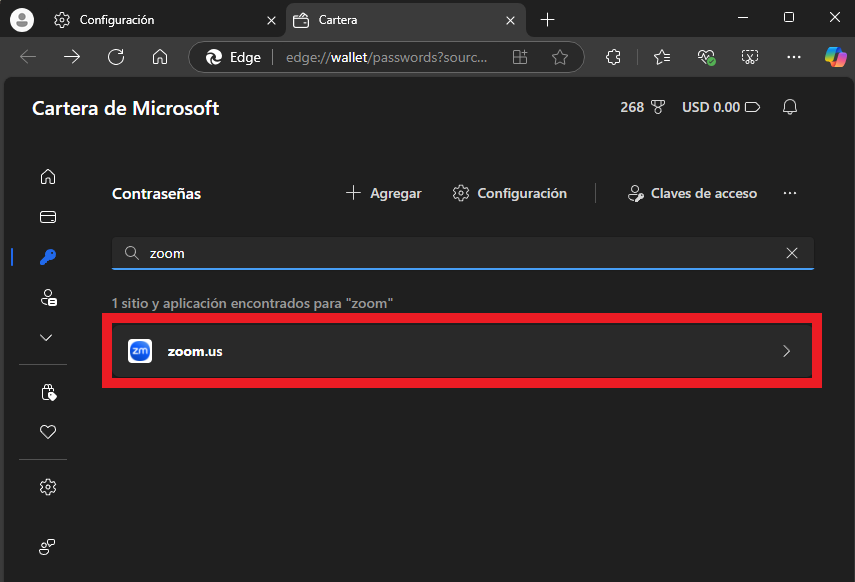Reload the wallet page
The height and width of the screenshot is (582, 855).
116,57
